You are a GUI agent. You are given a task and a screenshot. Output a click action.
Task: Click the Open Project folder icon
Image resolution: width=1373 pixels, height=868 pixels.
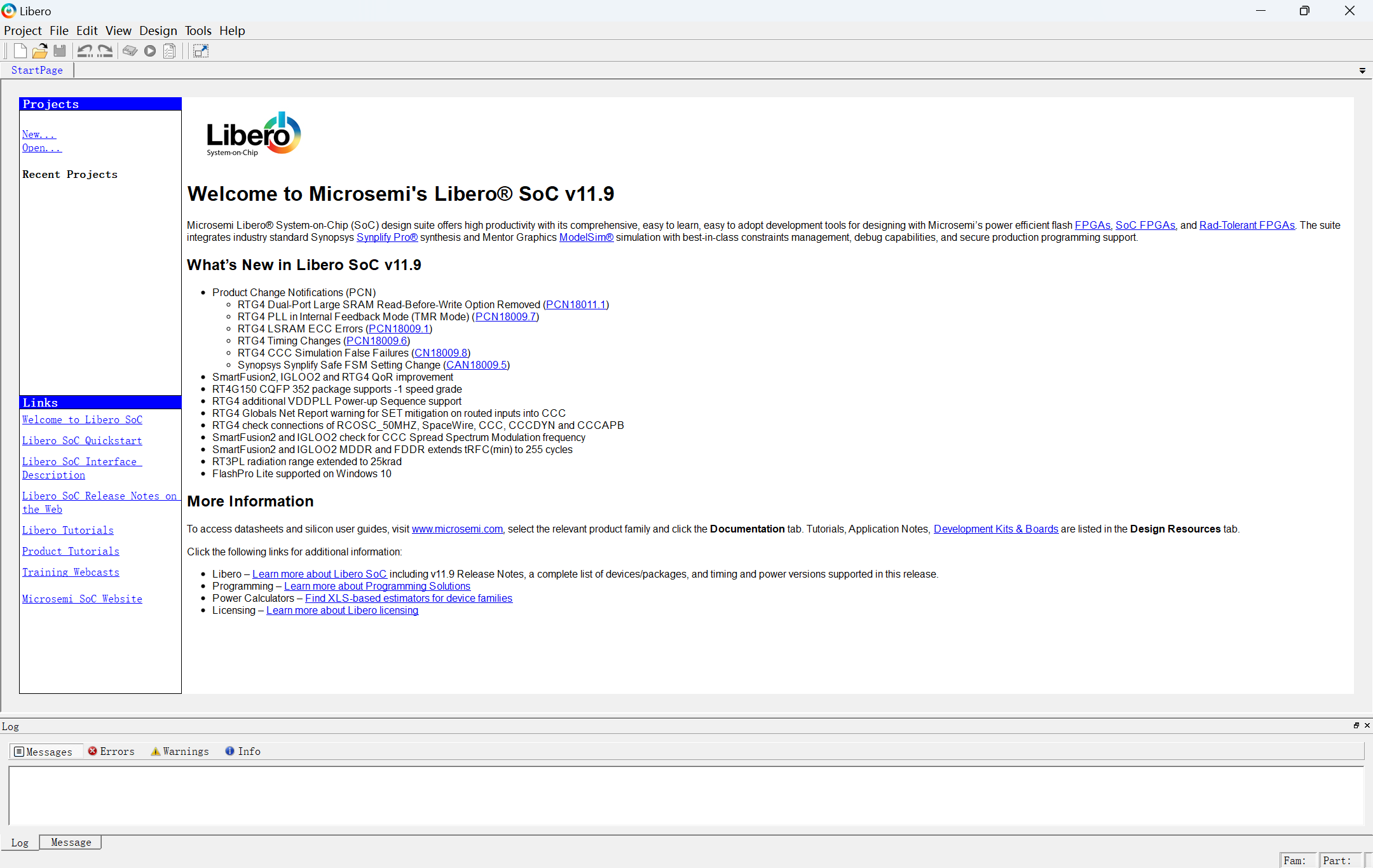(39, 51)
